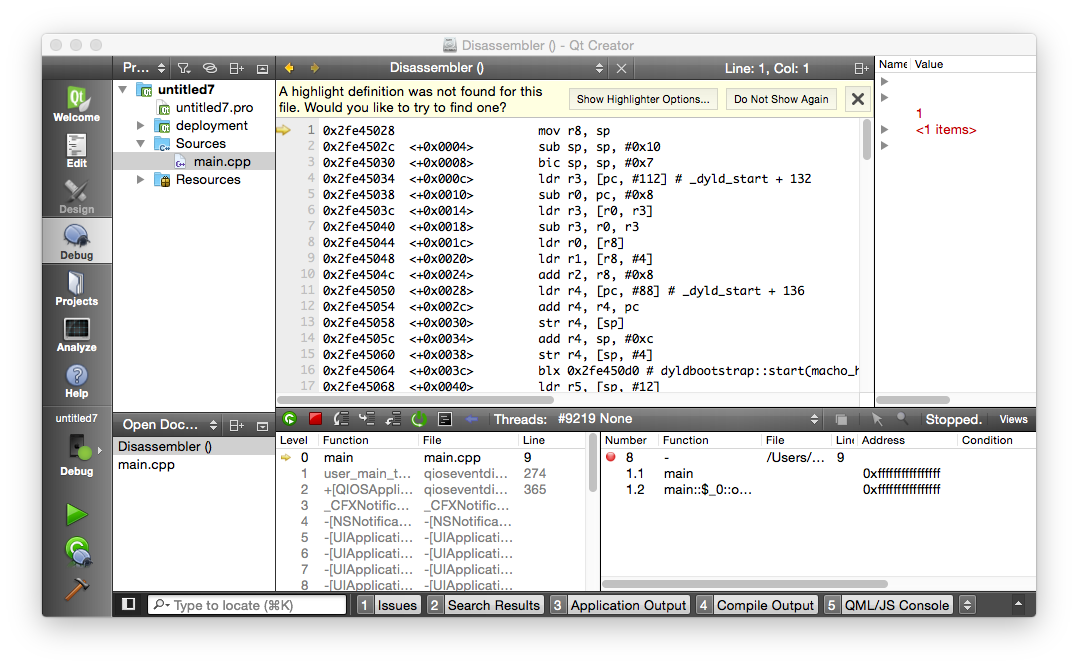
Task: Close the Open Documents pane
Action: pyautogui.click(x=262, y=426)
